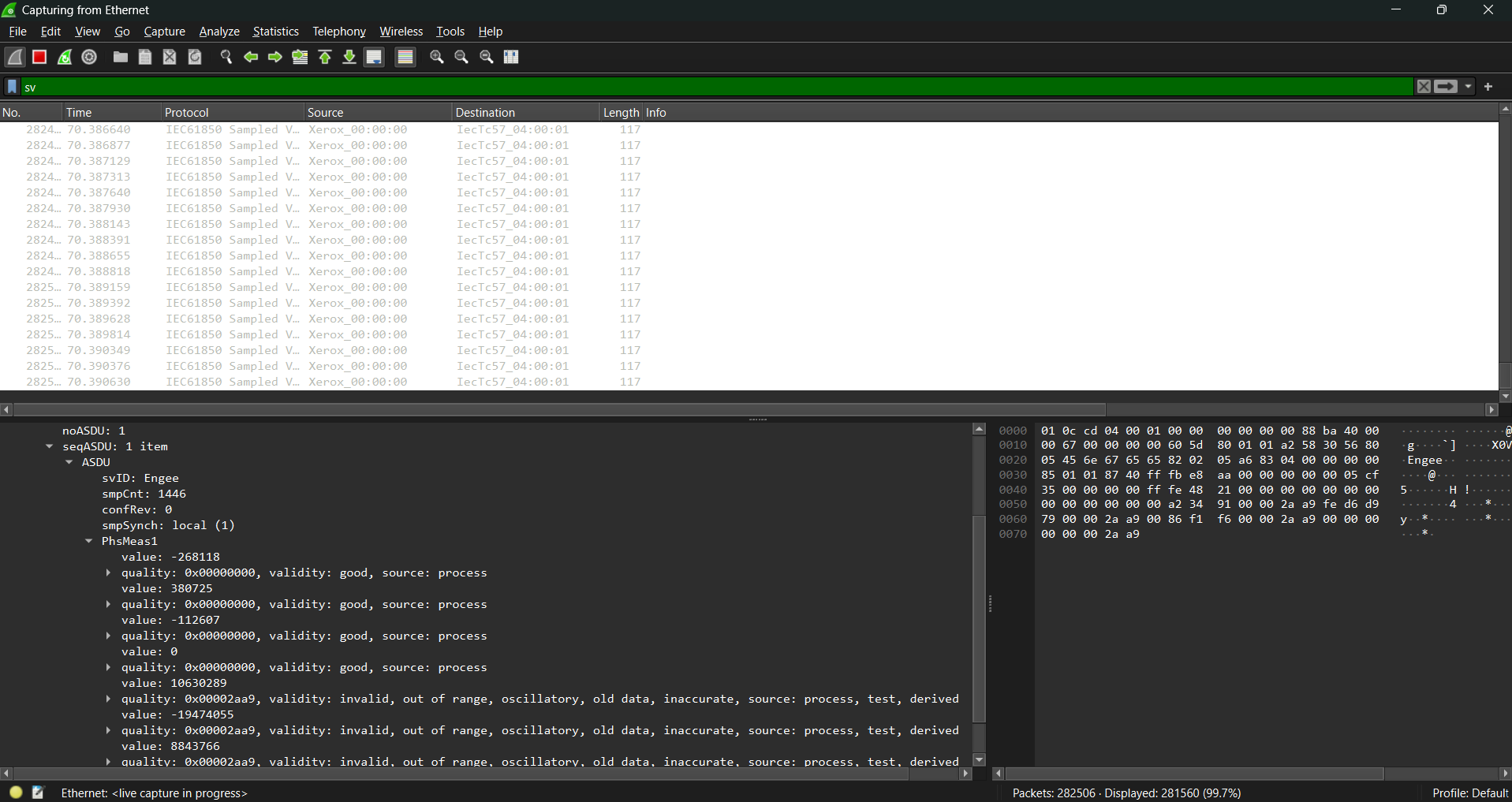Stop the running live capture
The image size is (1512, 802).
tap(39, 57)
